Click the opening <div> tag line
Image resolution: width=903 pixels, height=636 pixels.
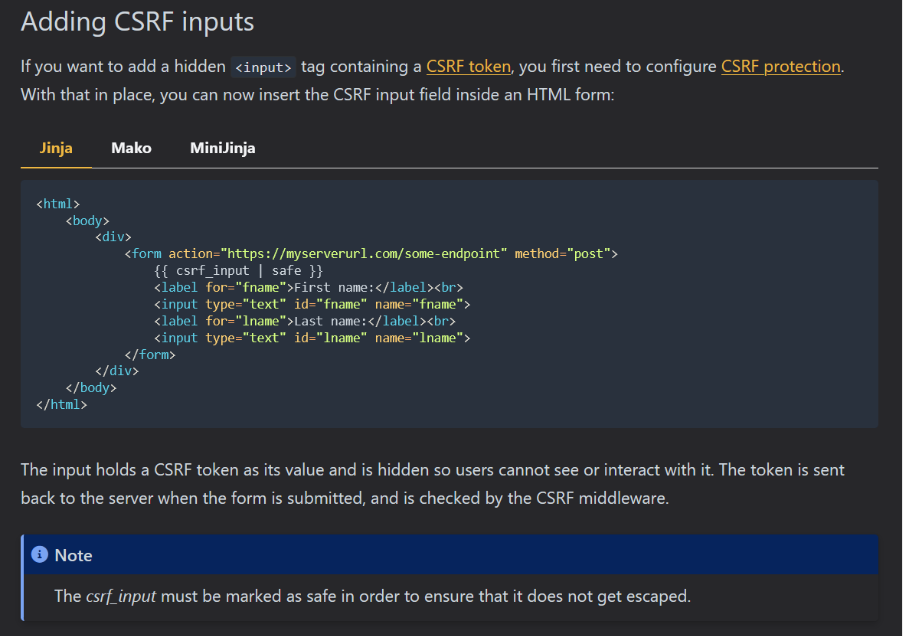coord(113,237)
